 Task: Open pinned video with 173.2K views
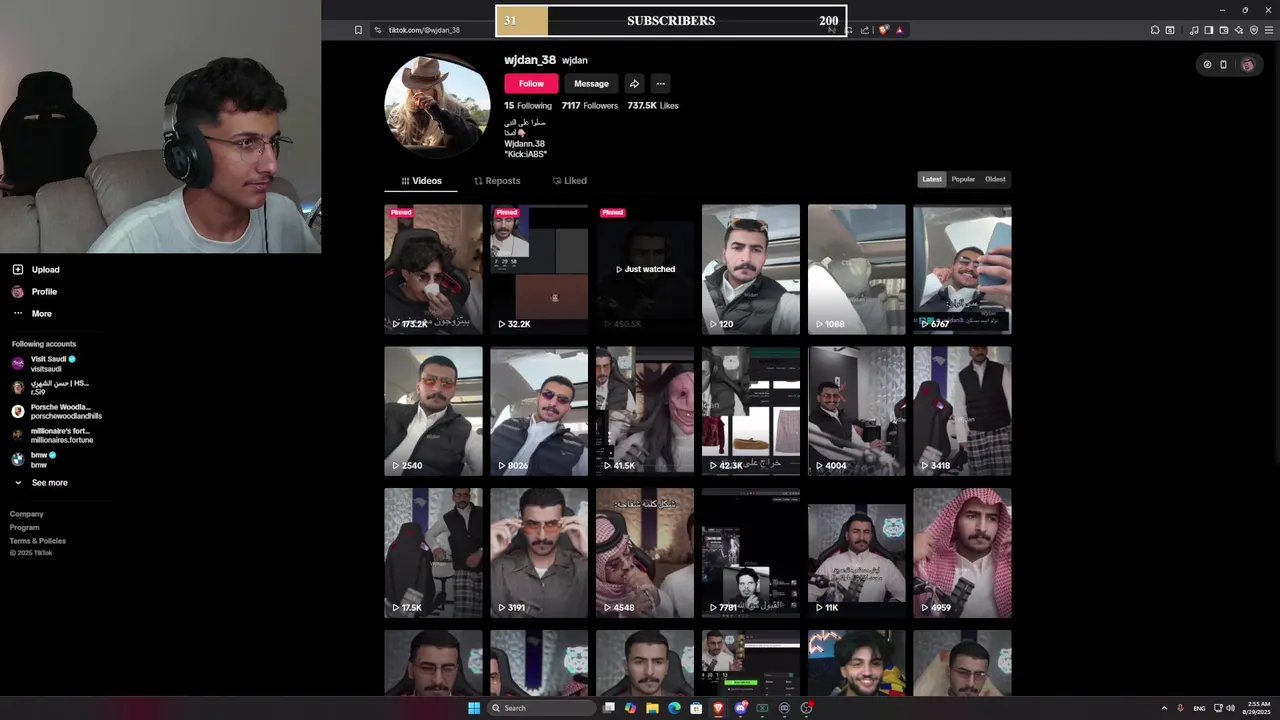coord(433,269)
